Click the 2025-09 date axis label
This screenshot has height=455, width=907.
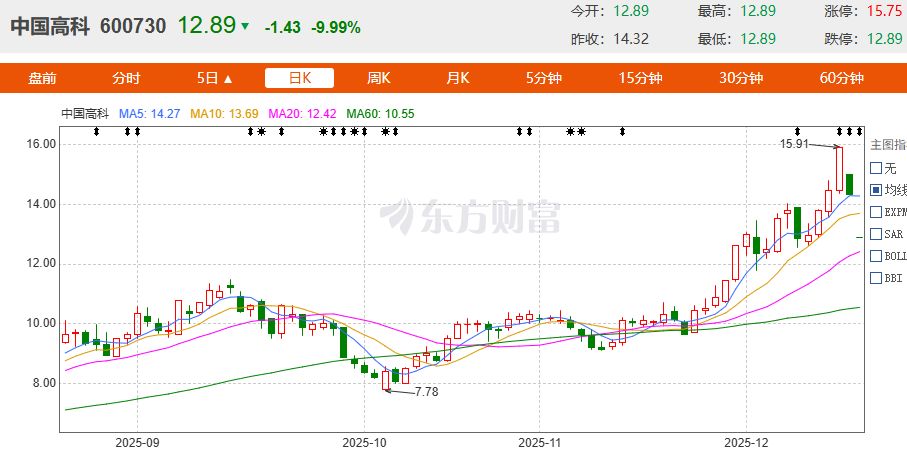click(x=137, y=443)
